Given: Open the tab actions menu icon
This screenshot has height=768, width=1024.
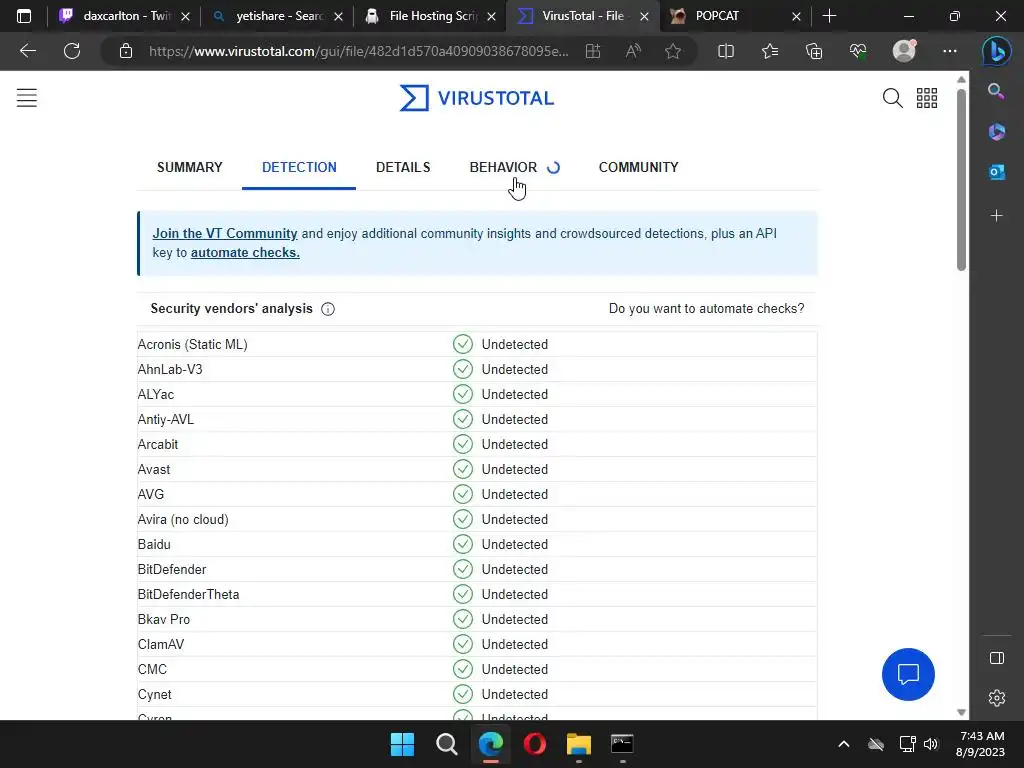Looking at the screenshot, I should click(24, 16).
